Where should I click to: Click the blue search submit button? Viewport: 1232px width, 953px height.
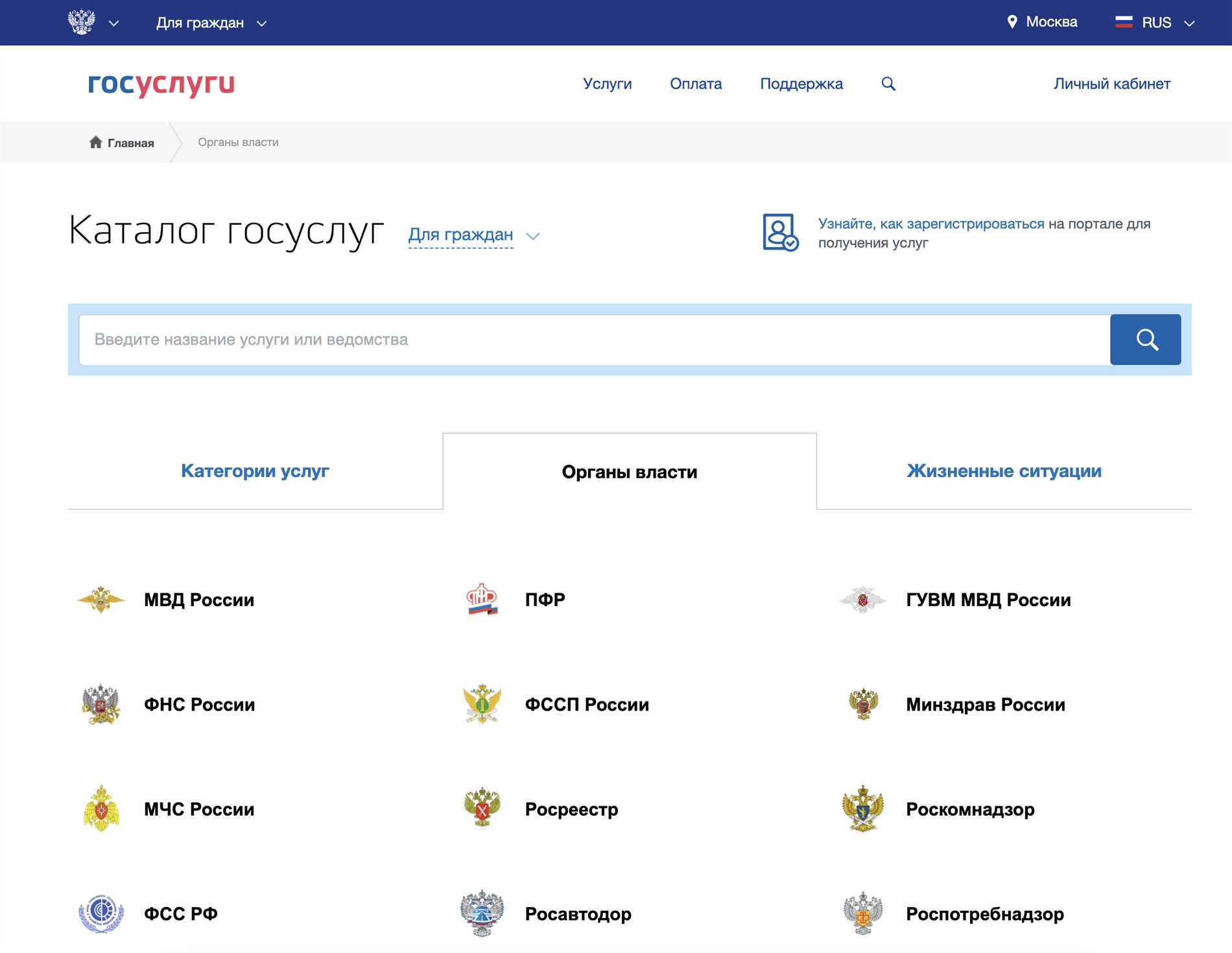[x=1145, y=340]
